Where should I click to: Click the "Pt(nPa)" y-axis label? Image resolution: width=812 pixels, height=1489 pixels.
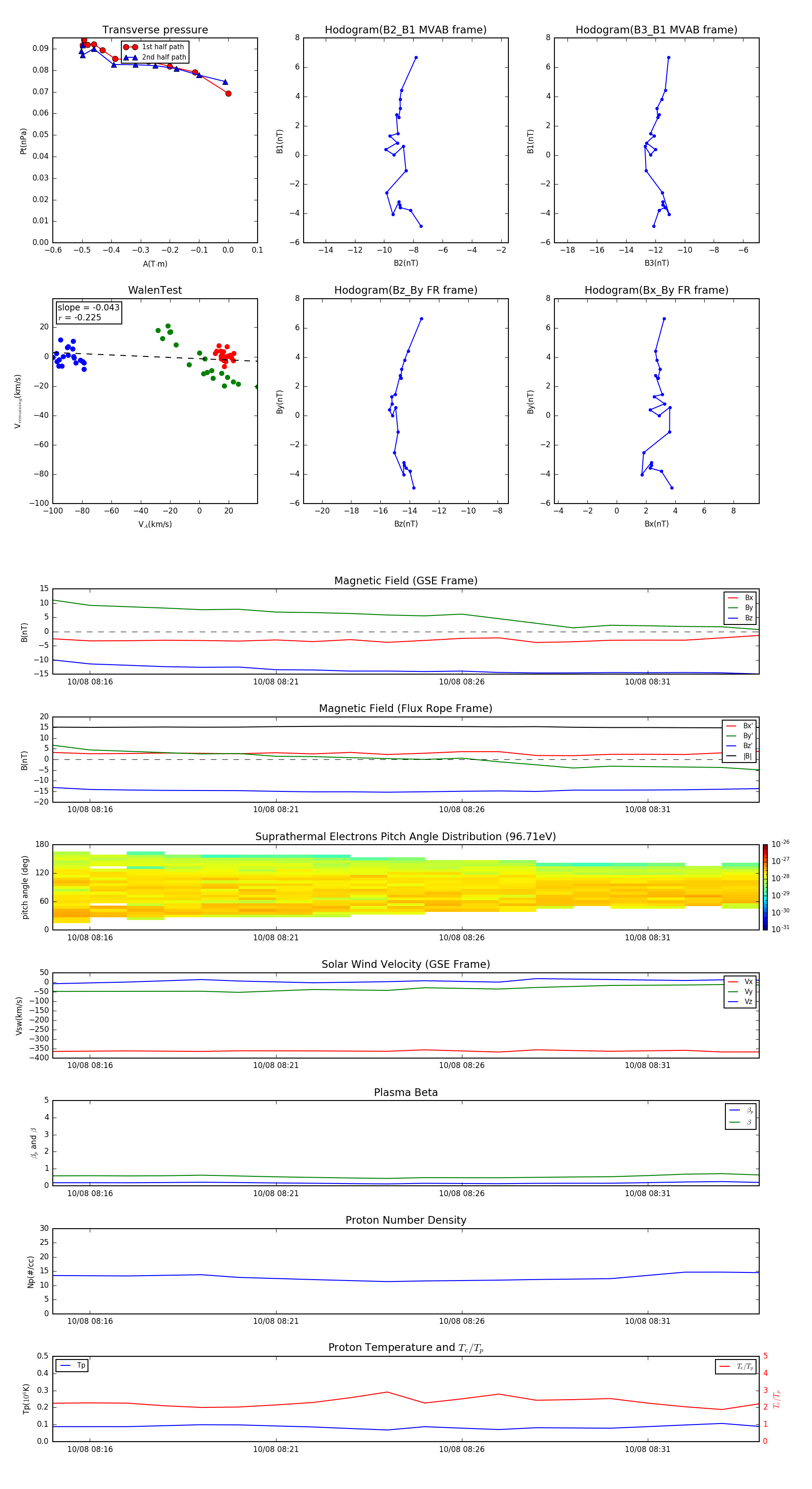coord(23,140)
